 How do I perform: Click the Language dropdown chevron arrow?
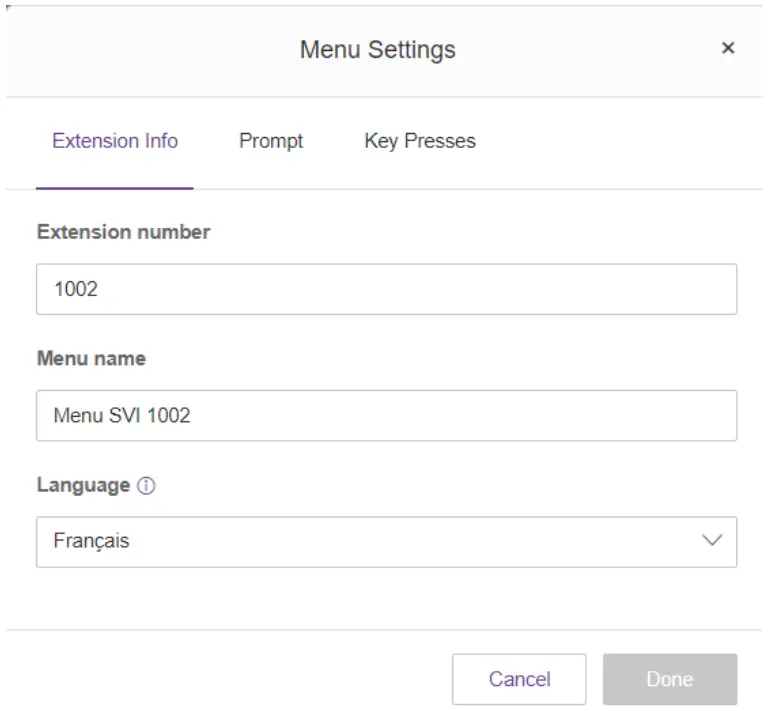pyautogui.click(x=712, y=541)
